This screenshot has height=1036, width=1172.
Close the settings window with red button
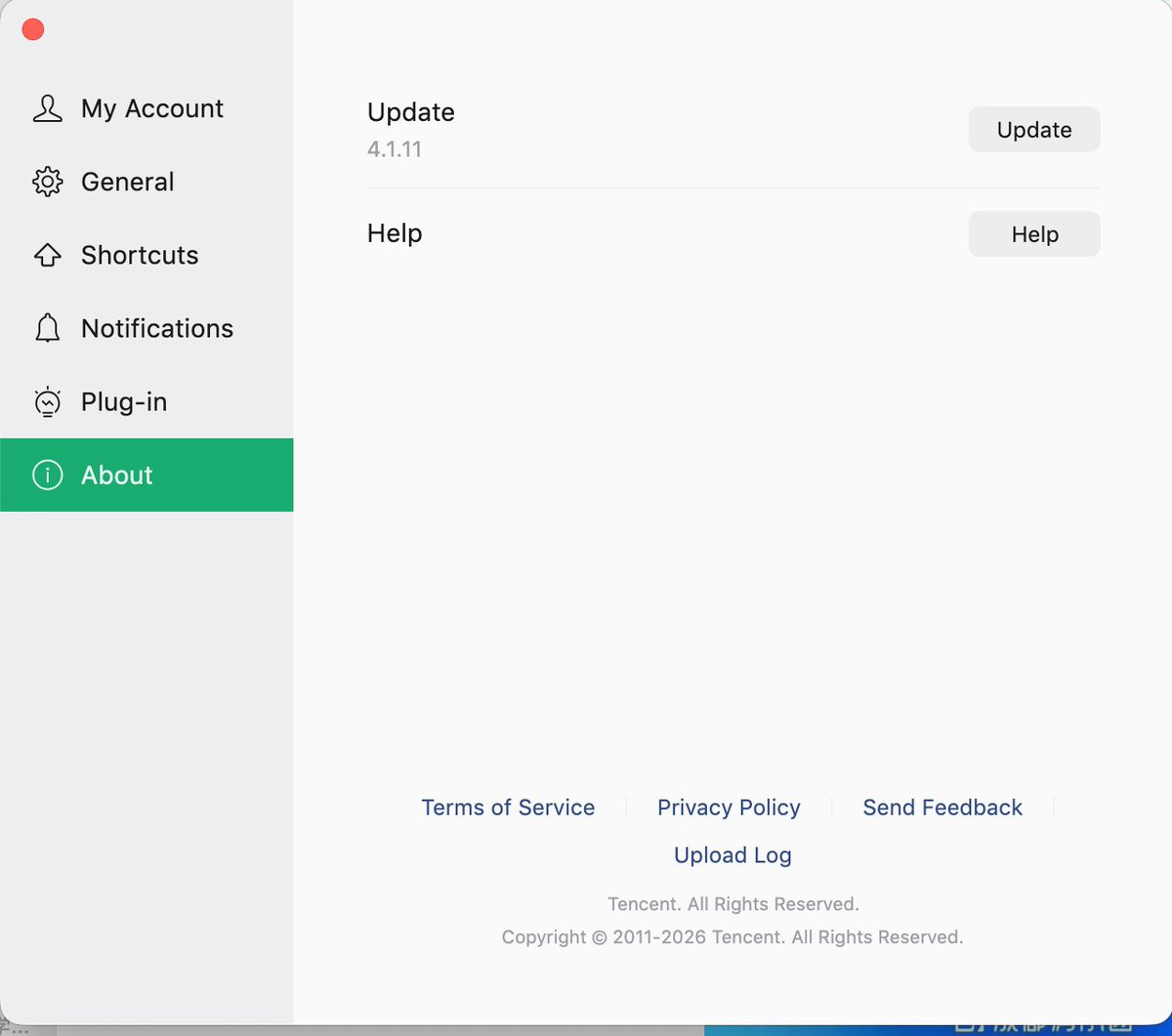tap(33, 29)
